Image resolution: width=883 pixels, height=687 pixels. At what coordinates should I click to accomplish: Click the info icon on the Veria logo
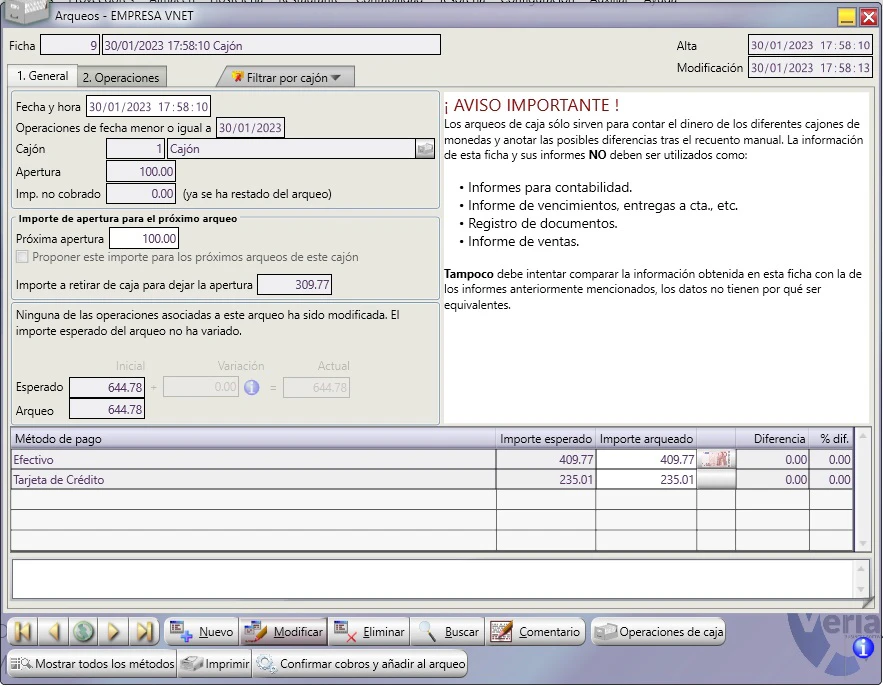tap(862, 648)
